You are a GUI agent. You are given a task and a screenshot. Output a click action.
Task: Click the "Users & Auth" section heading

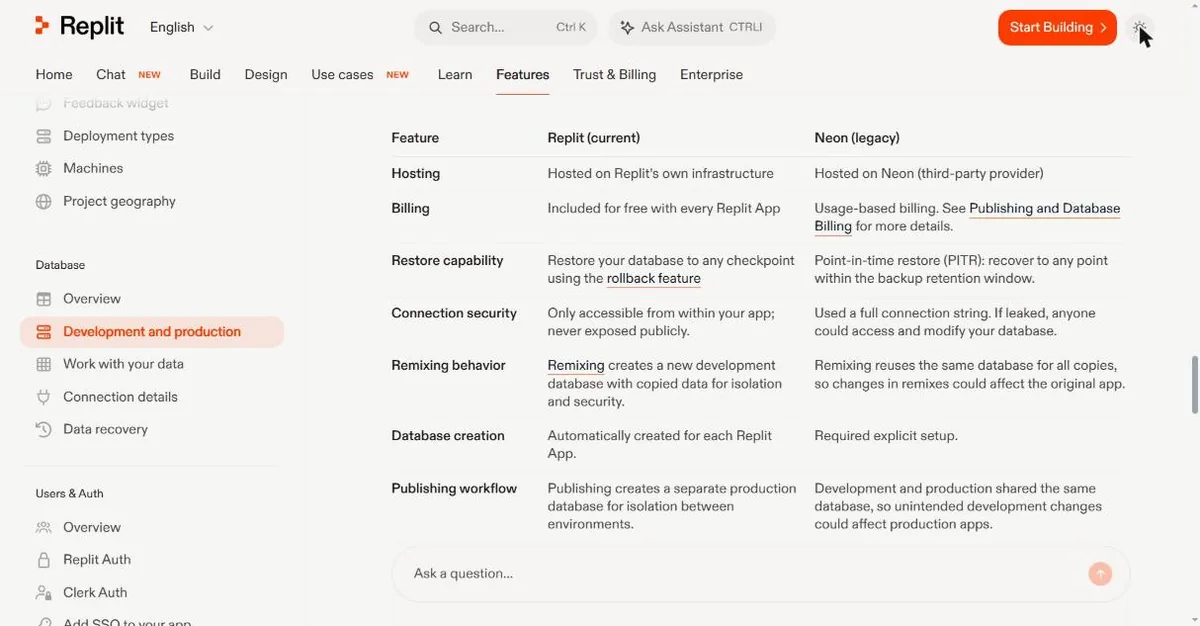click(x=70, y=494)
